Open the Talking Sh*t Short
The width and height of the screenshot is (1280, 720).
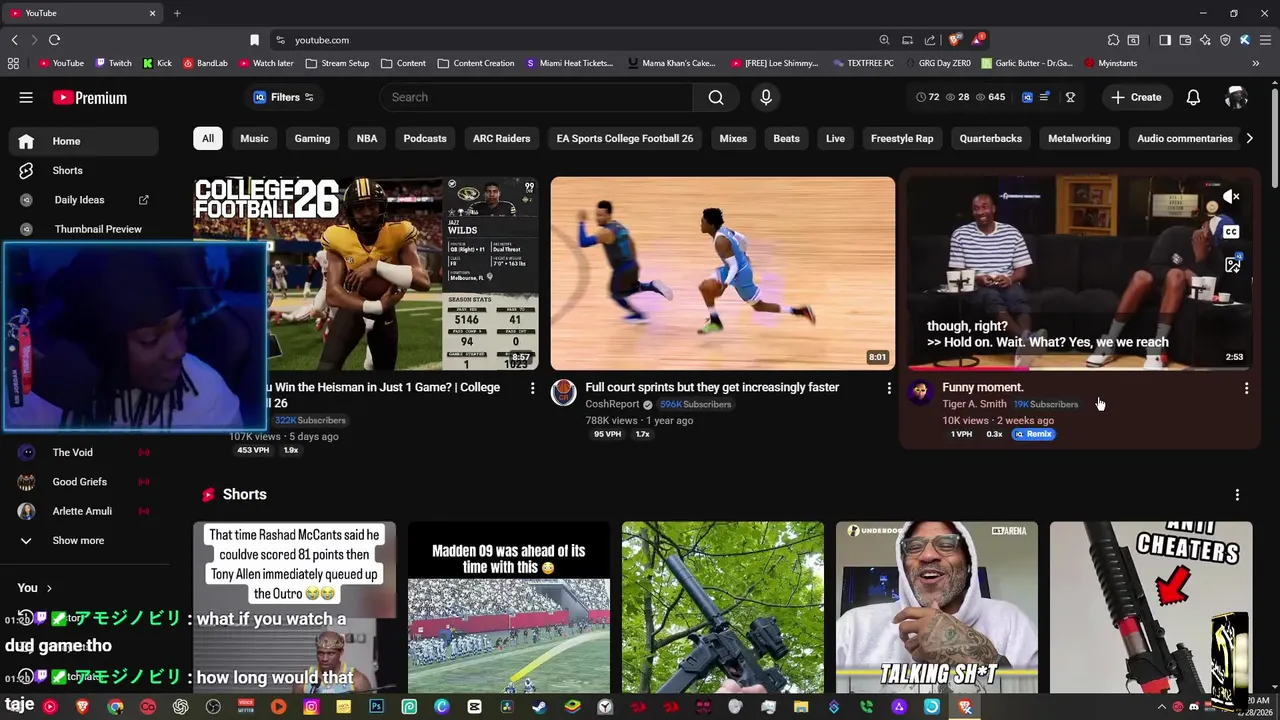coord(937,607)
